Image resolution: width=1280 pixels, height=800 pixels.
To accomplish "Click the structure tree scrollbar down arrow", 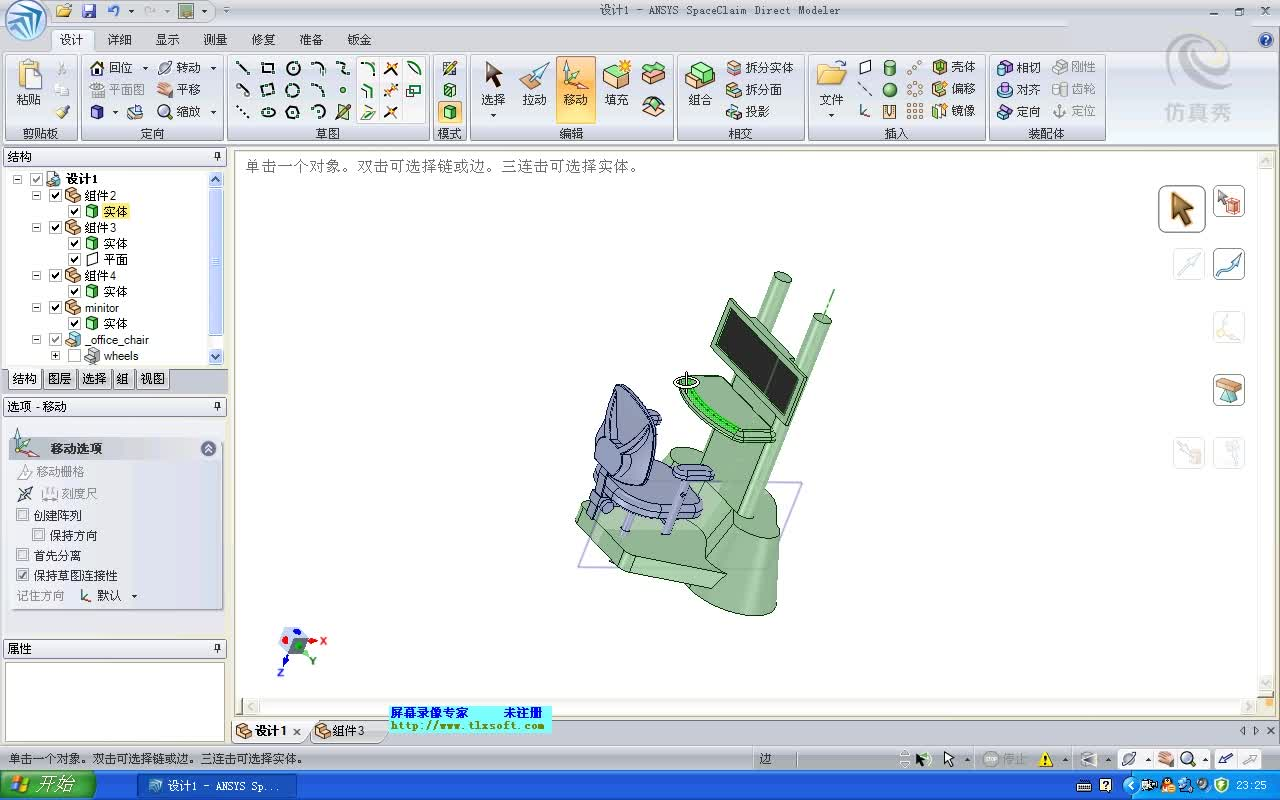I will coord(216,356).
